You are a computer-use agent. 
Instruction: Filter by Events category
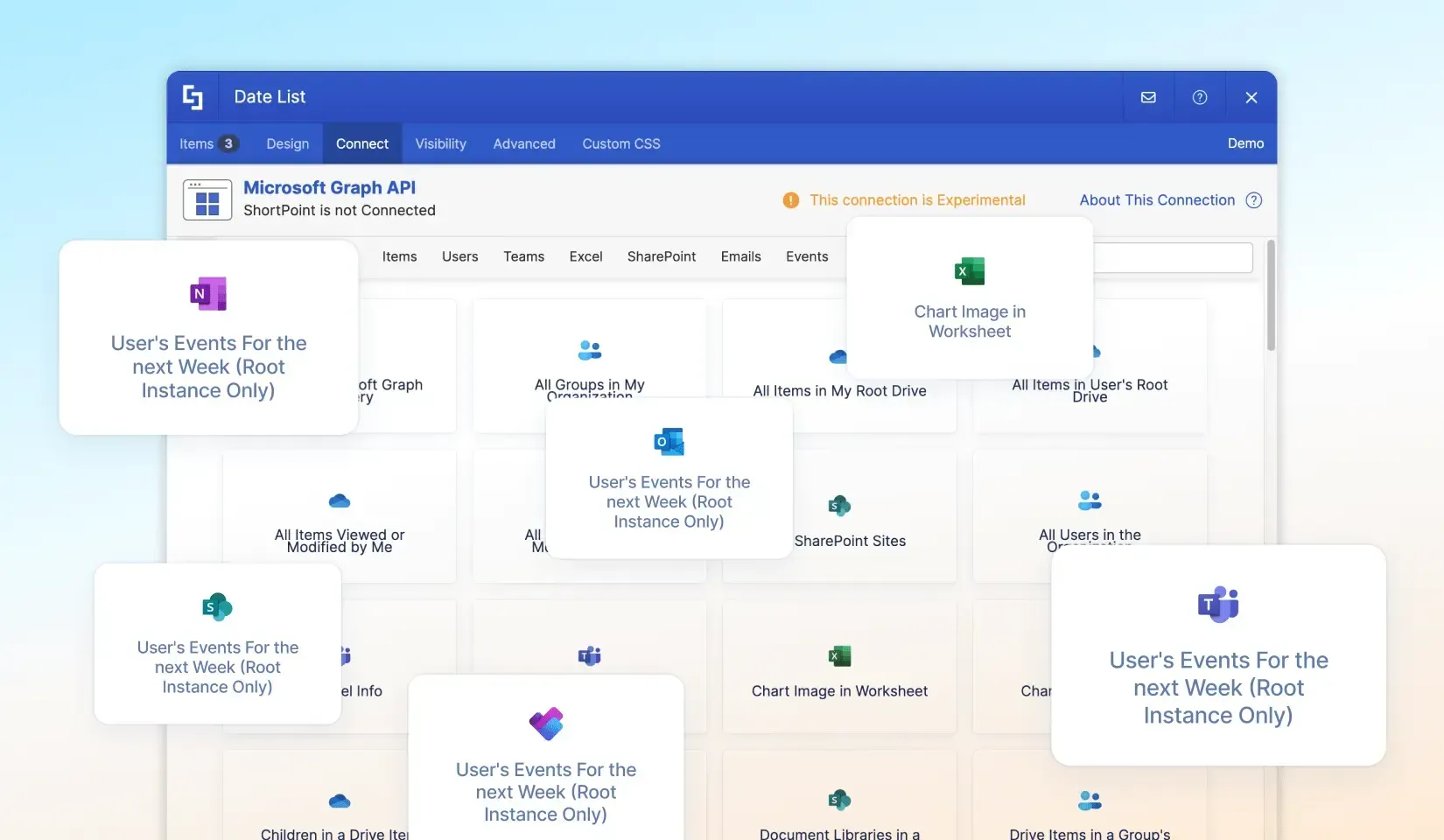(807, 256)
